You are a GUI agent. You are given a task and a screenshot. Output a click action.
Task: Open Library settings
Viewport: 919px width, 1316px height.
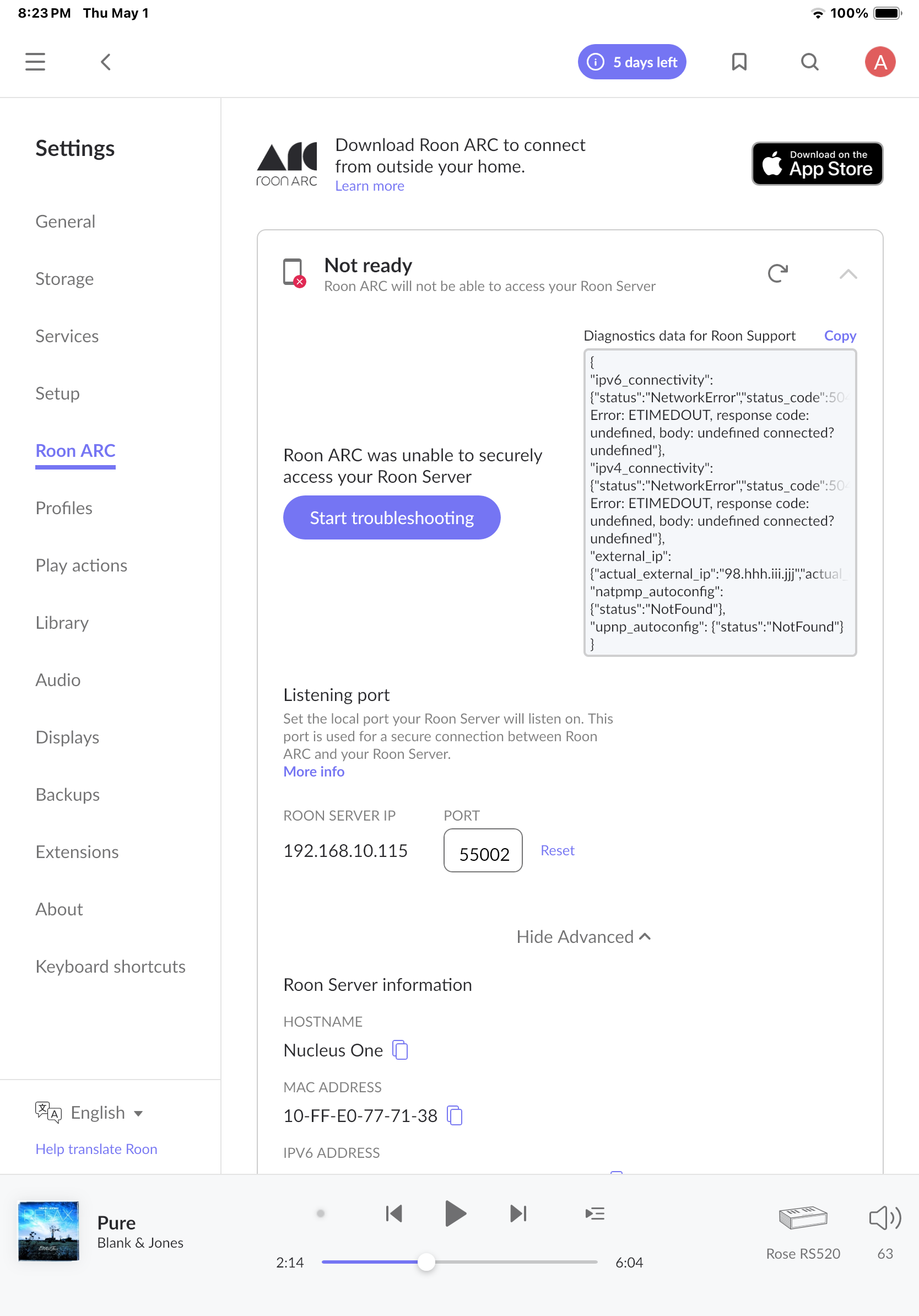[x=62, y=623]
